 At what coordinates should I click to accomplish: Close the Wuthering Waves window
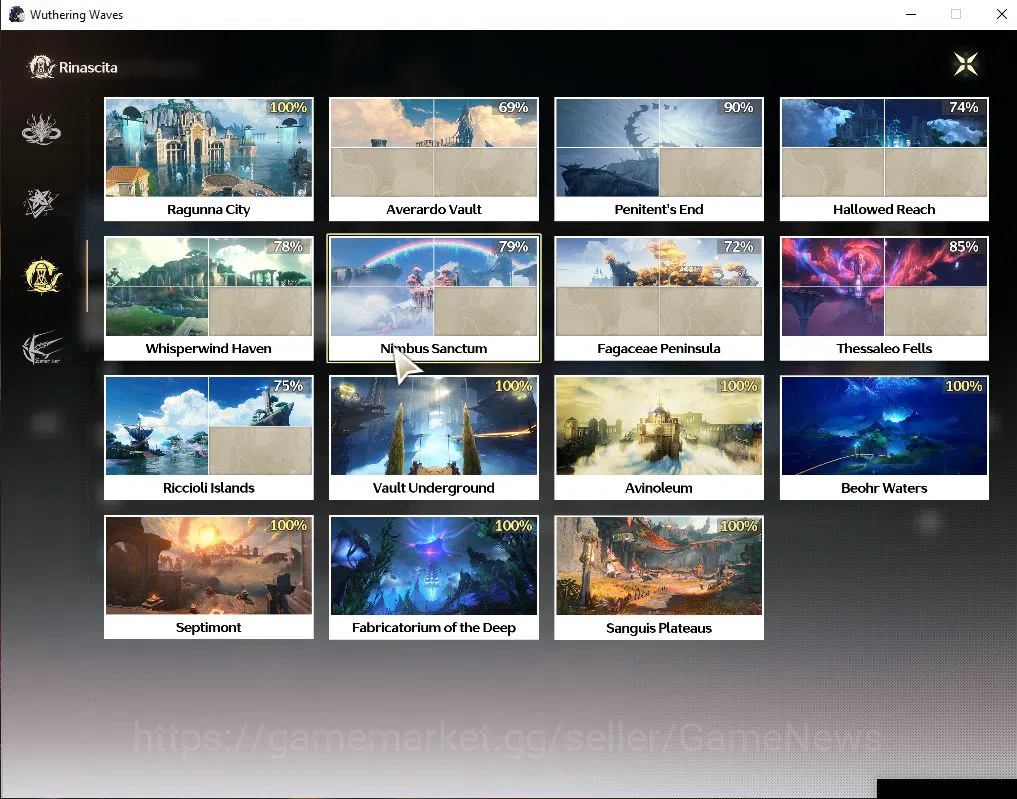1001,14
